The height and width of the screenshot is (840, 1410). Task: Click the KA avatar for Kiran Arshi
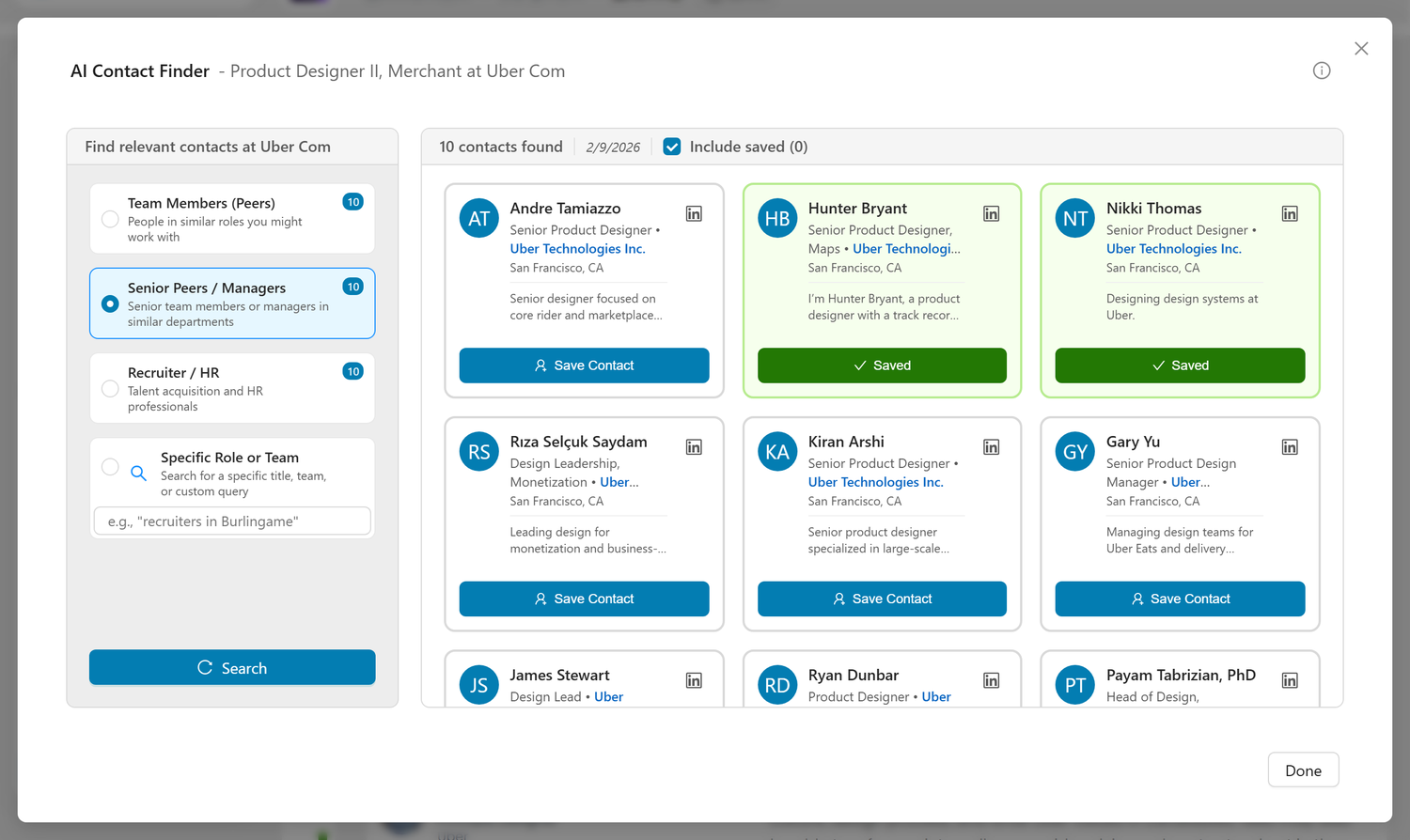[x=777, y=452]
